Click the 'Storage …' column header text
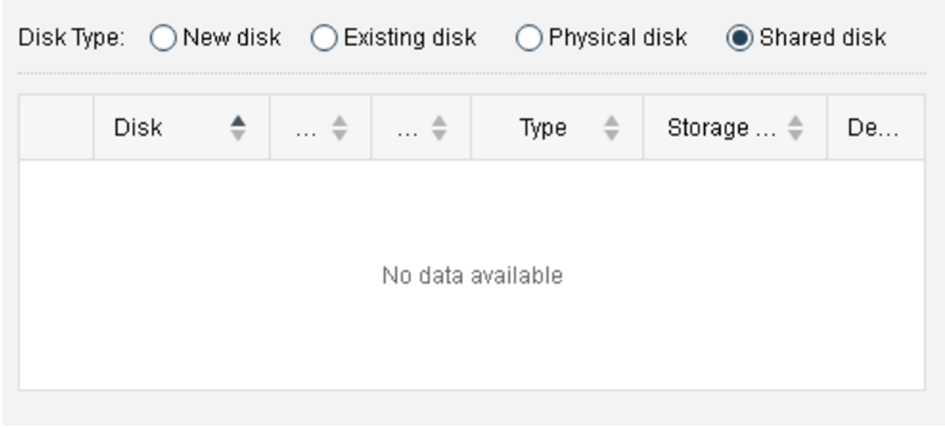This screenshot has width=945, height=427. click(x=721, y=128)
